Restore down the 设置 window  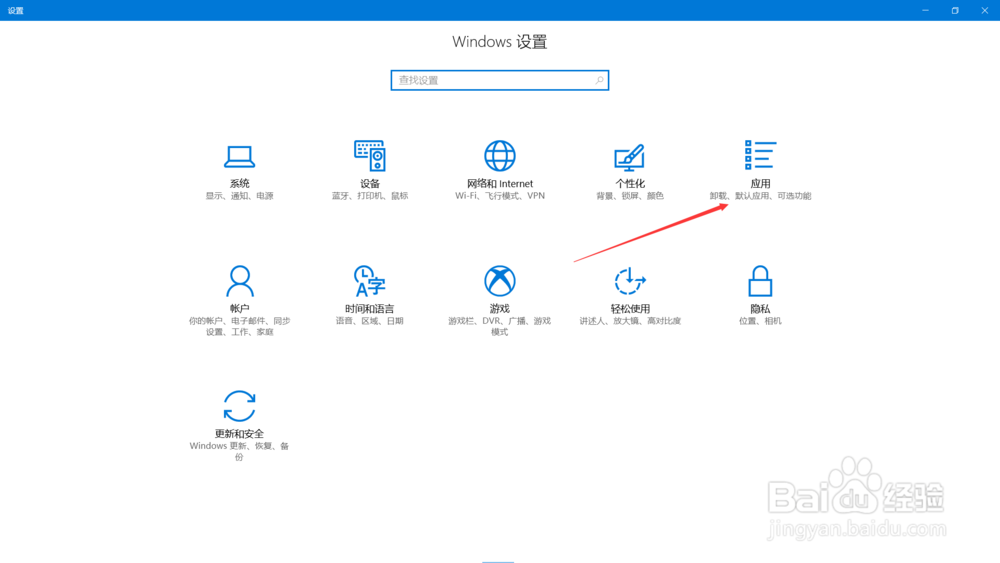pyautogui.click(x=955, y=10)
